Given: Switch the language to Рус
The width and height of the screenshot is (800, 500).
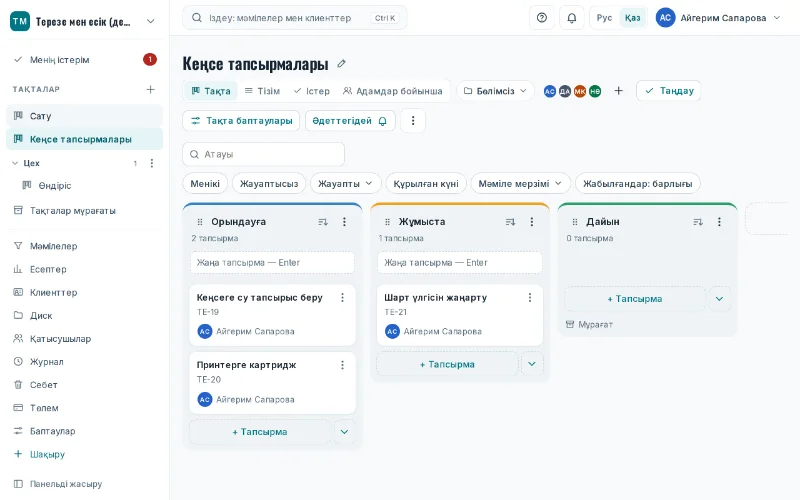Looking at the screenshot, I should pyautogui.click(x=604, y=18).
